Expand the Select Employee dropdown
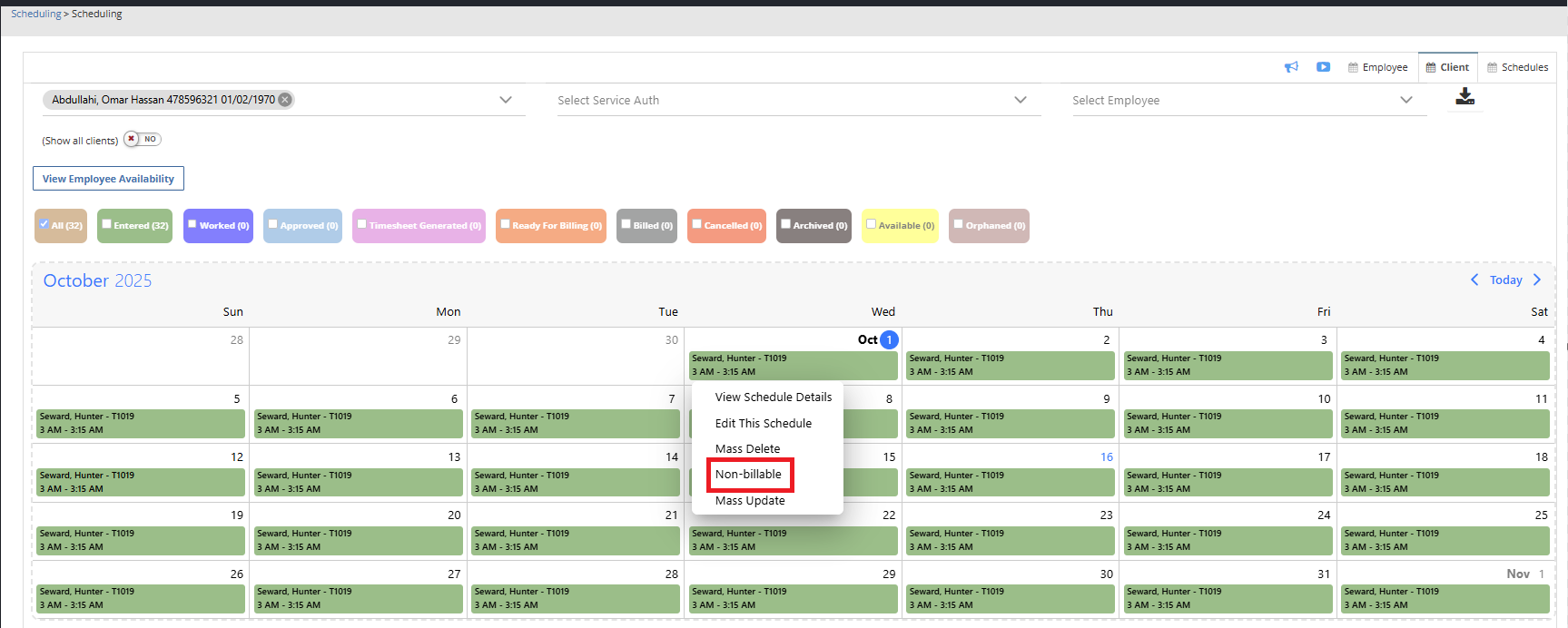This screenshot has width=1568, height=628. 1405,100
